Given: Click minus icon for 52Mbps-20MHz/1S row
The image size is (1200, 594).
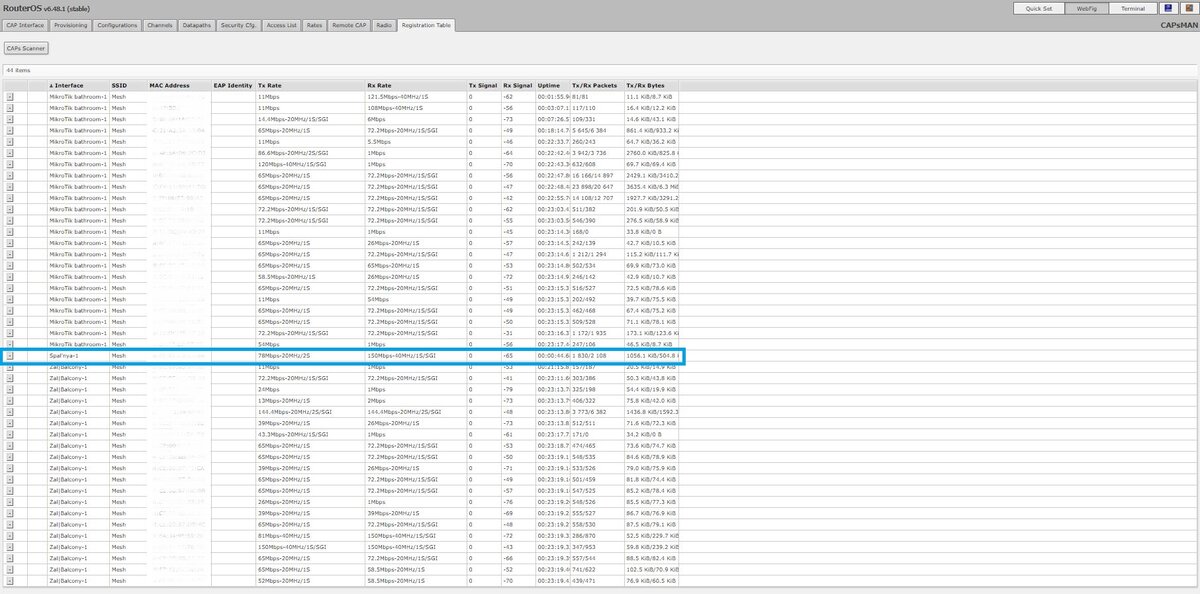Looking at the screenshot, I should click(10, 581).
